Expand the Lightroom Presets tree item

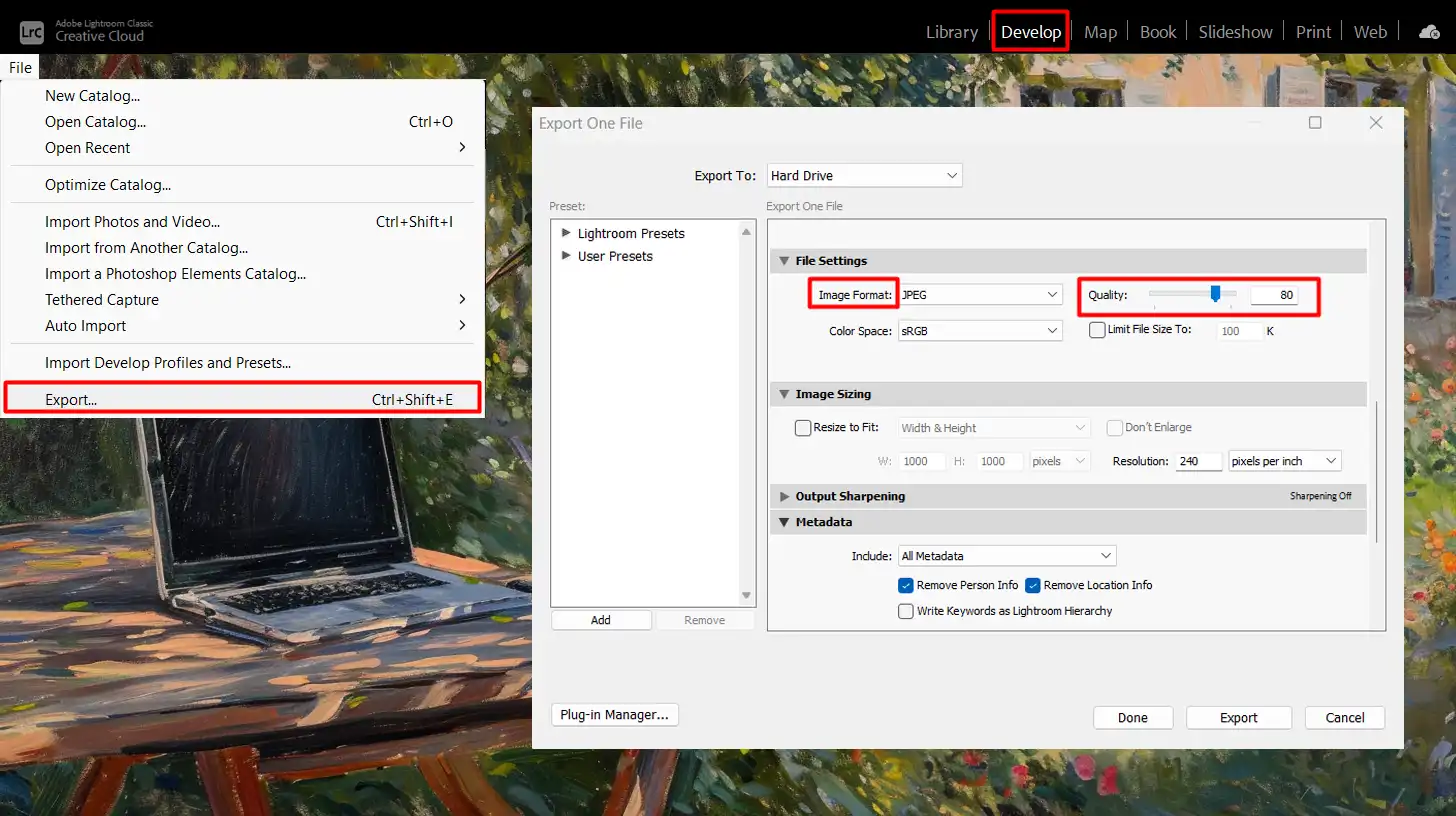(x=567, y=233)
